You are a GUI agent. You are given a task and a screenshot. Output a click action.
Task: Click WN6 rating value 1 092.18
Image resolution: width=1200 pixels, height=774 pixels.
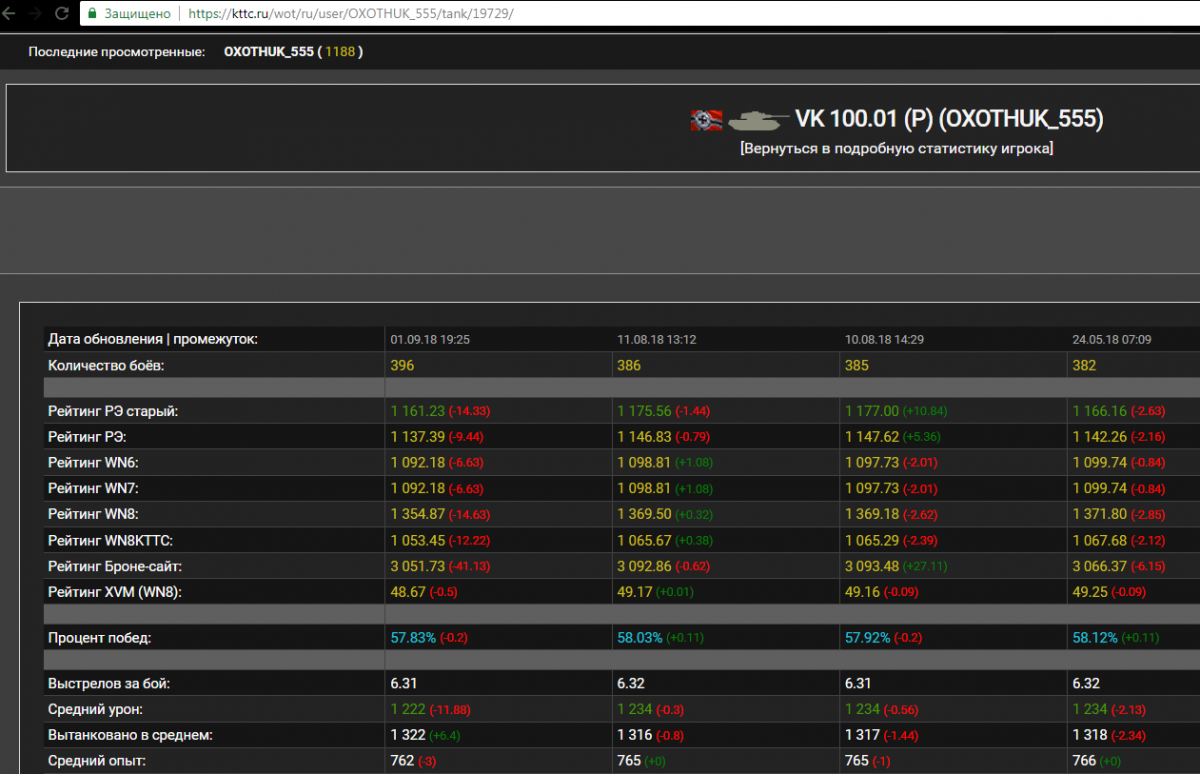417,463
